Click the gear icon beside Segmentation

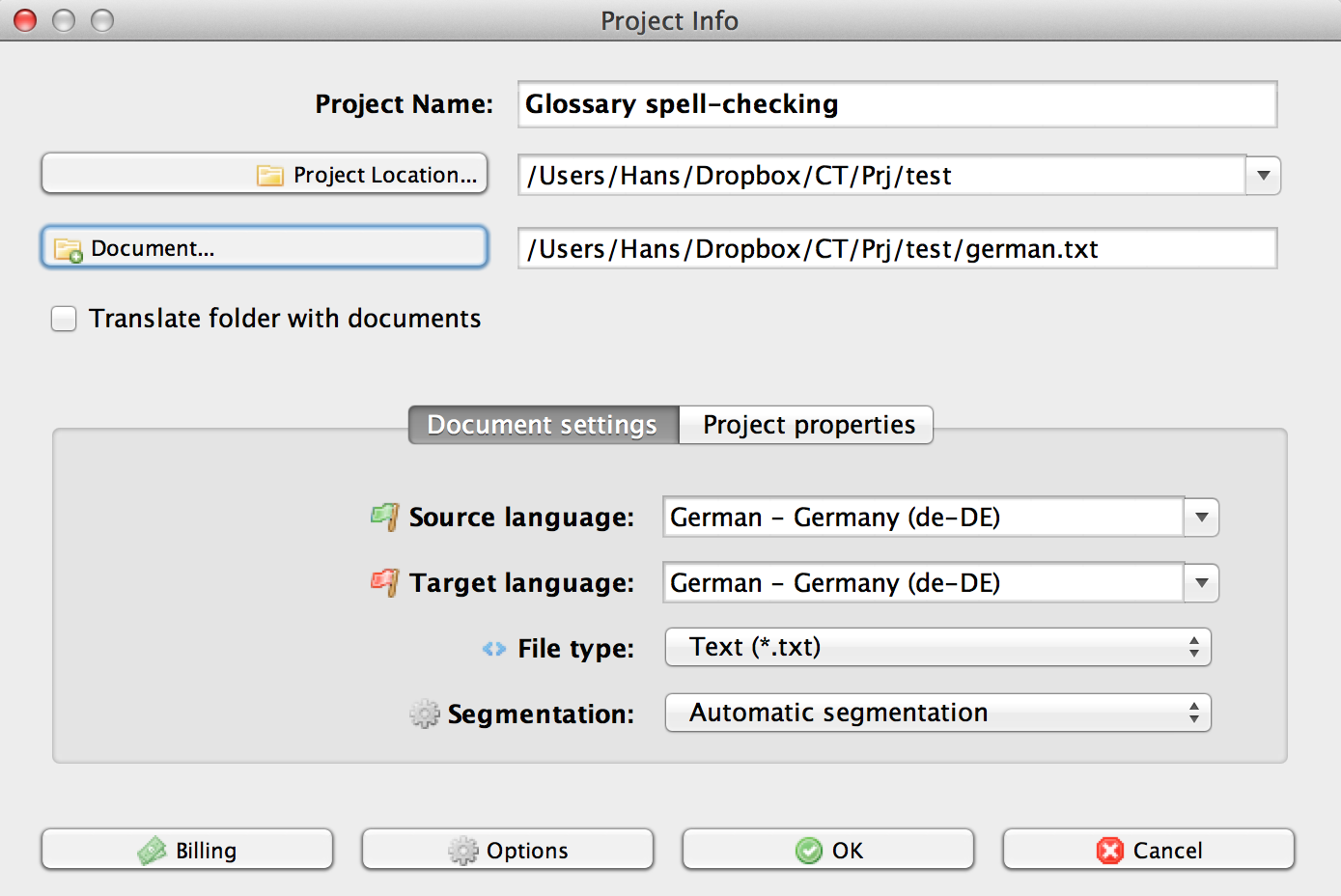pos(424,714)
